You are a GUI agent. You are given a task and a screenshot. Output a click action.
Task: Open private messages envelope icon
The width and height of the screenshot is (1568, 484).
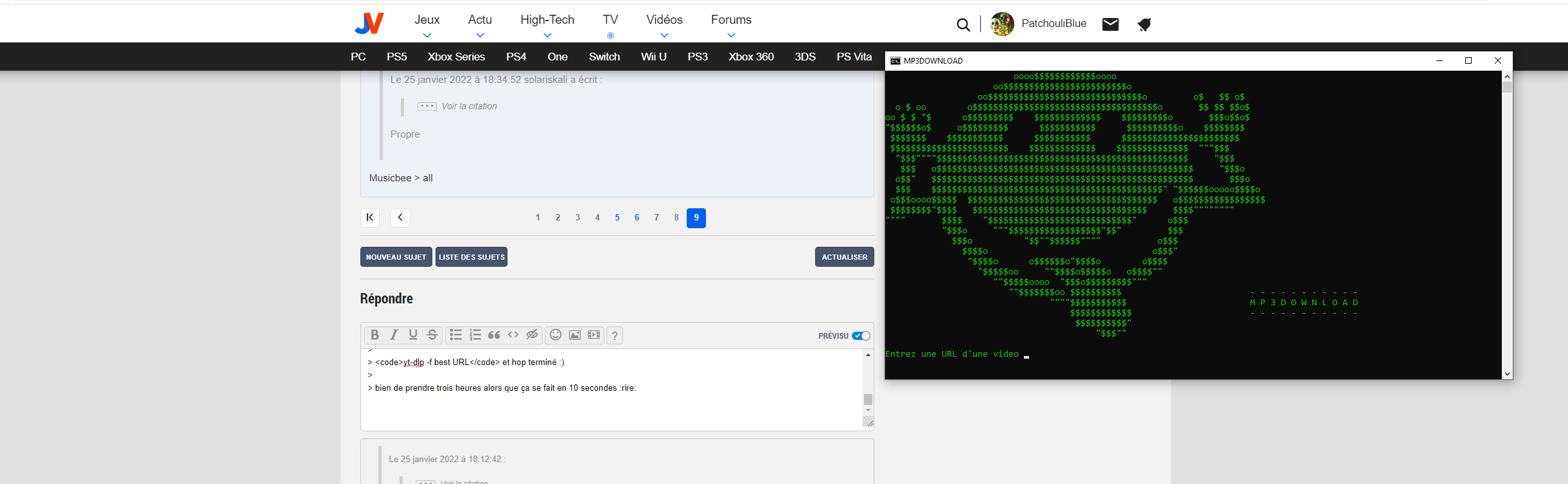(1111, 24)
